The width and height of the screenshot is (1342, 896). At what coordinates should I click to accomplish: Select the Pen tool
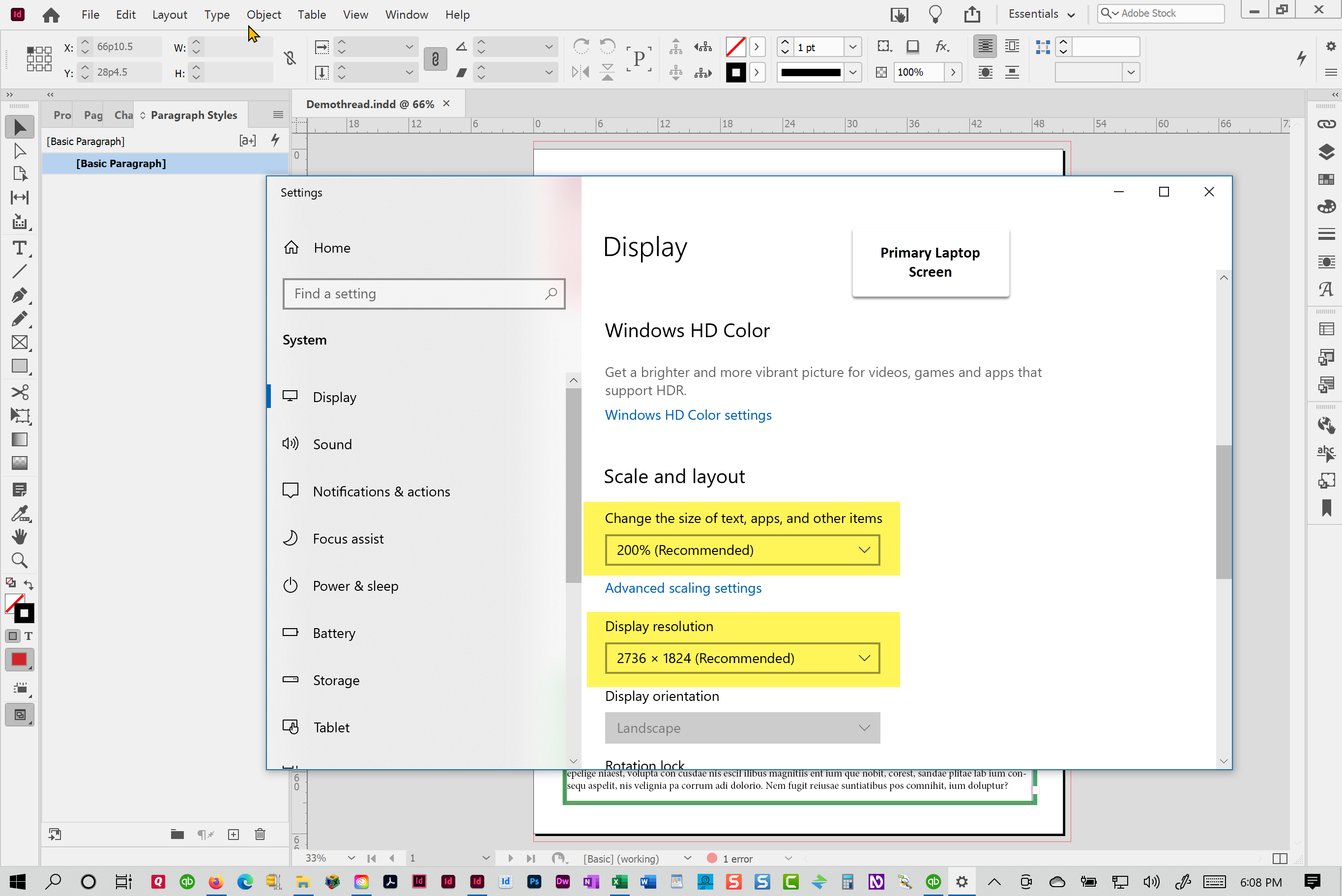[20, 295]
